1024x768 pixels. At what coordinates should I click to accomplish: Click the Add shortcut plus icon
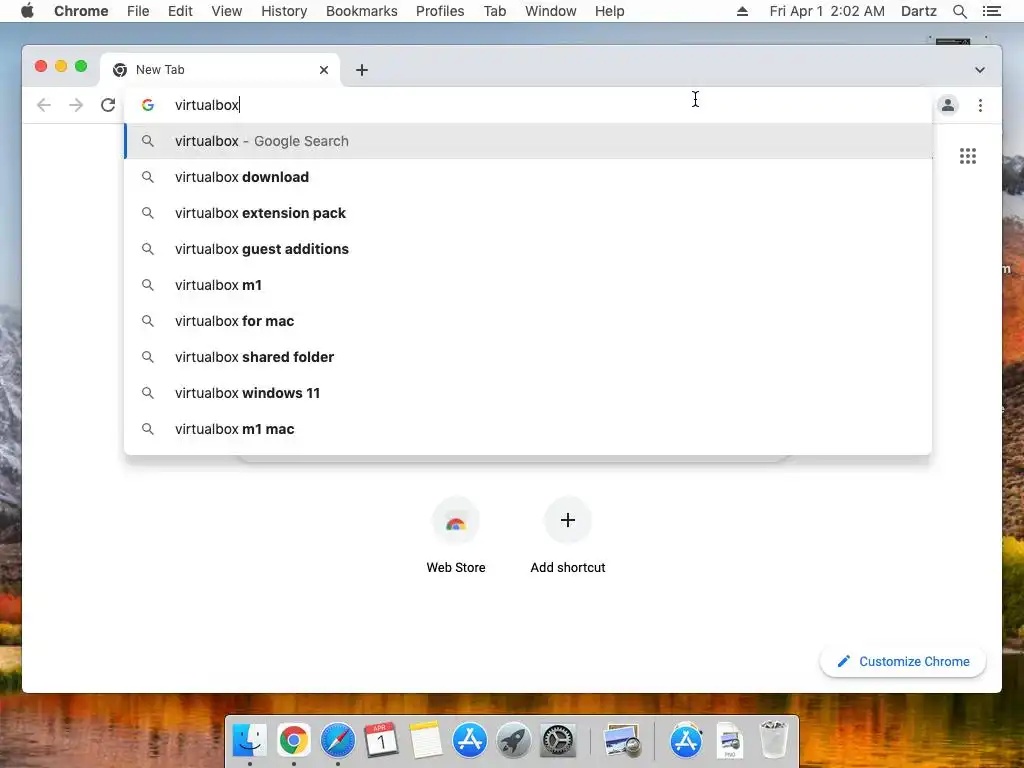(x=568, y=520)
